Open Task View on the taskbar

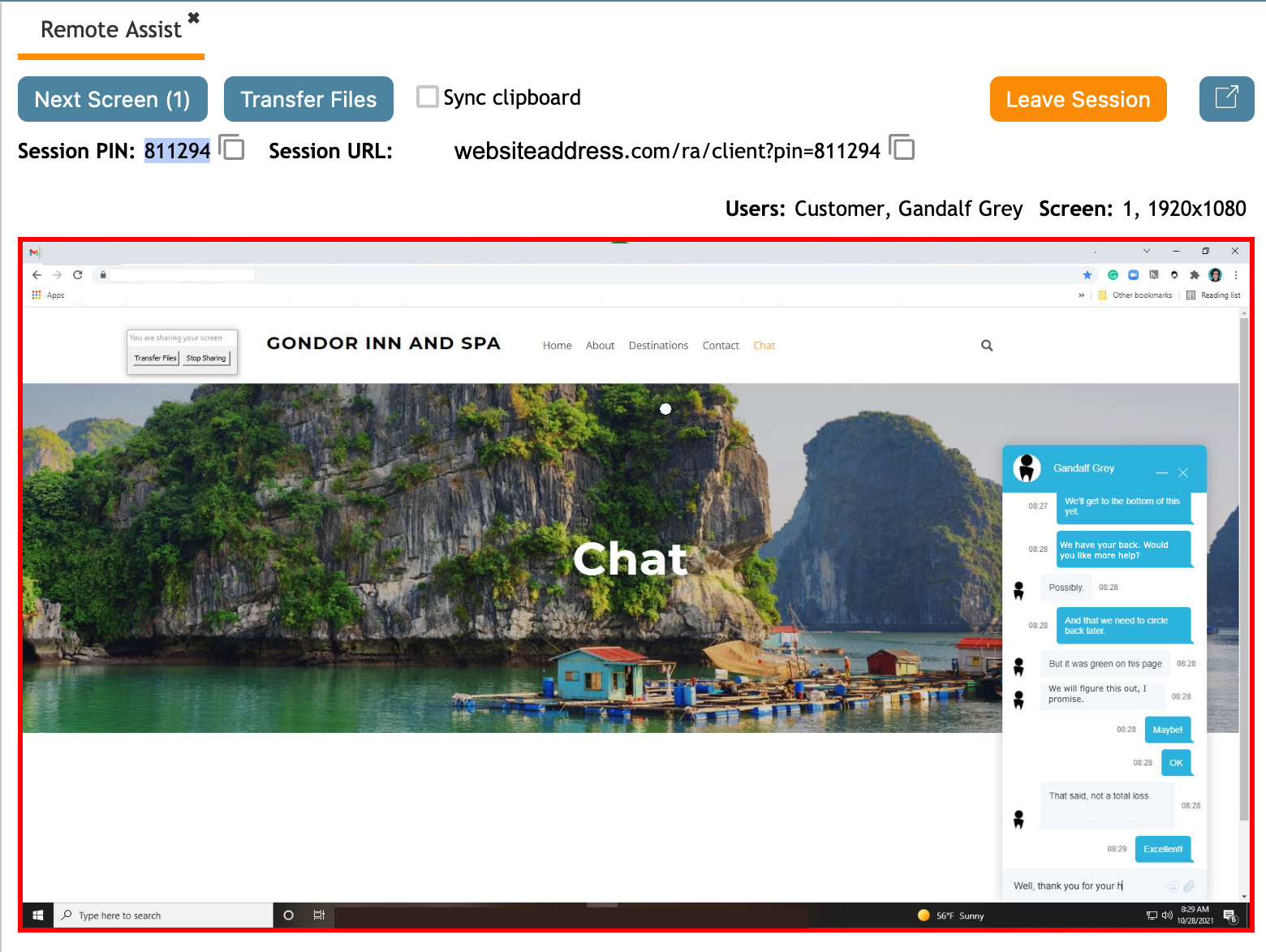(319, 915)
